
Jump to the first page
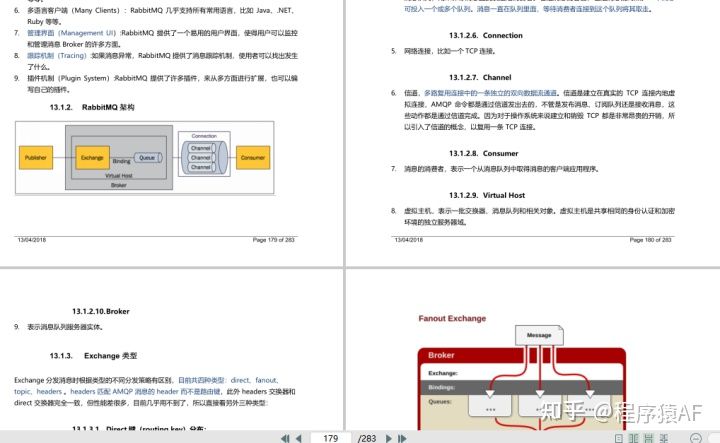285,438
